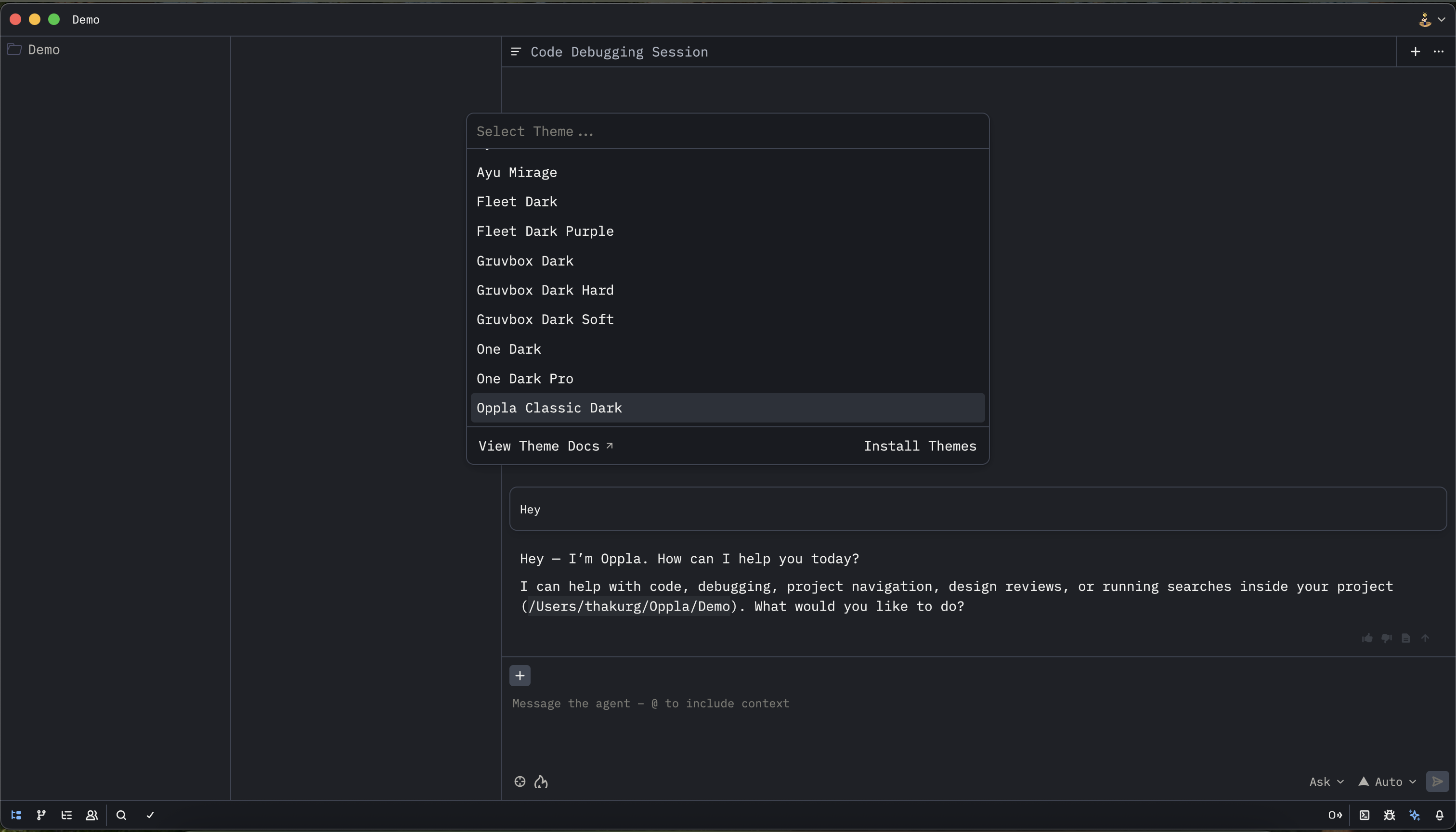1456x832 pixels.
Task: Open the user avatar menu in title bar
Action: (1432, 20)
